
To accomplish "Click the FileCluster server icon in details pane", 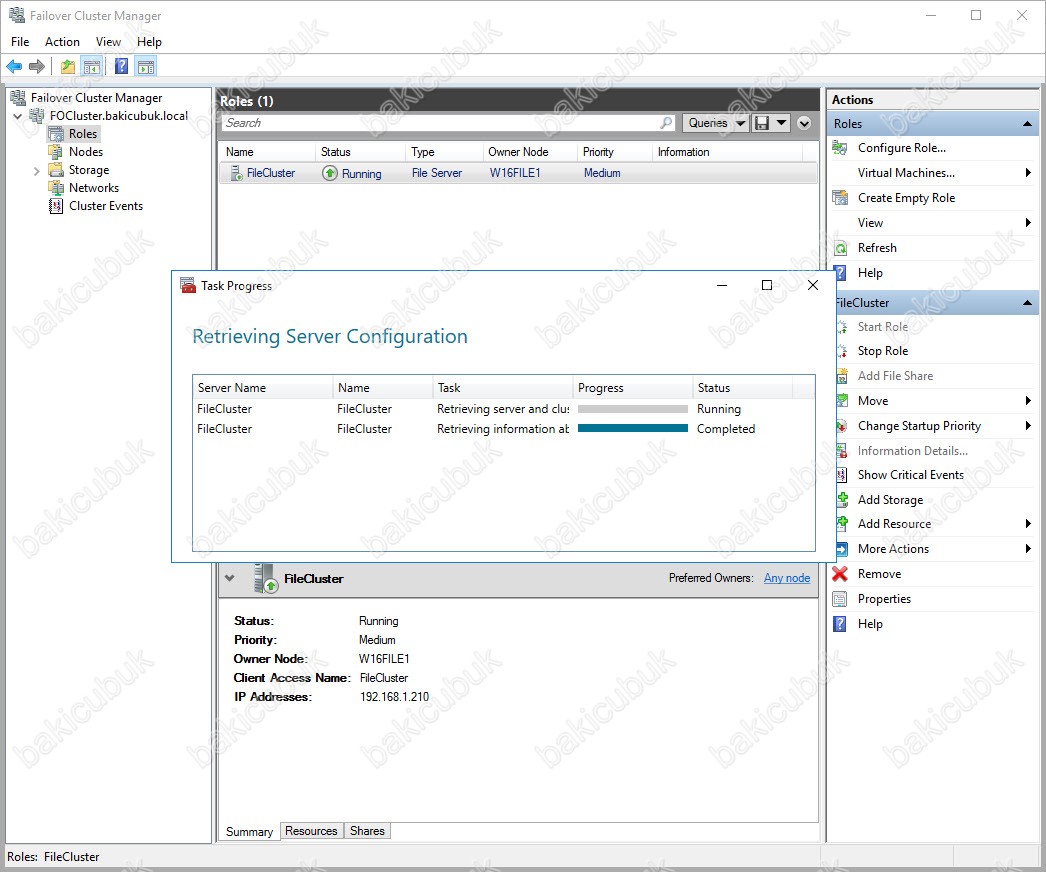I will click(266, 578).
